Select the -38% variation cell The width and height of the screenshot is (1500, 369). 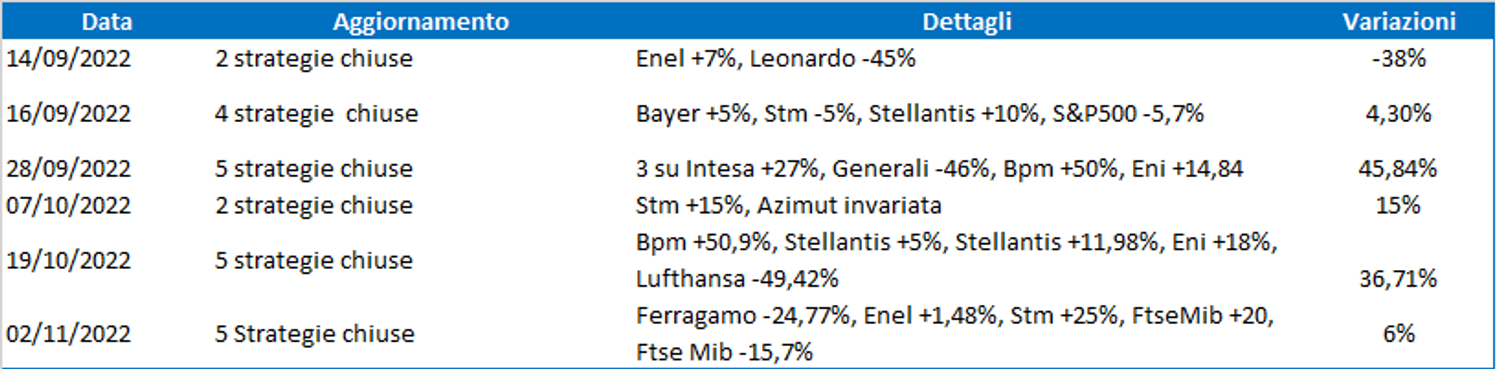click(x=1398, y=59)
